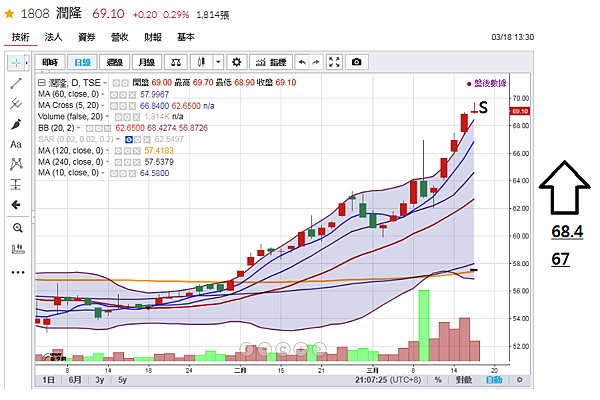The width and height of the screenshot is (600, 400).
Task: Open the zoom-in magnifier tool
Action: (x=17, y=228)
